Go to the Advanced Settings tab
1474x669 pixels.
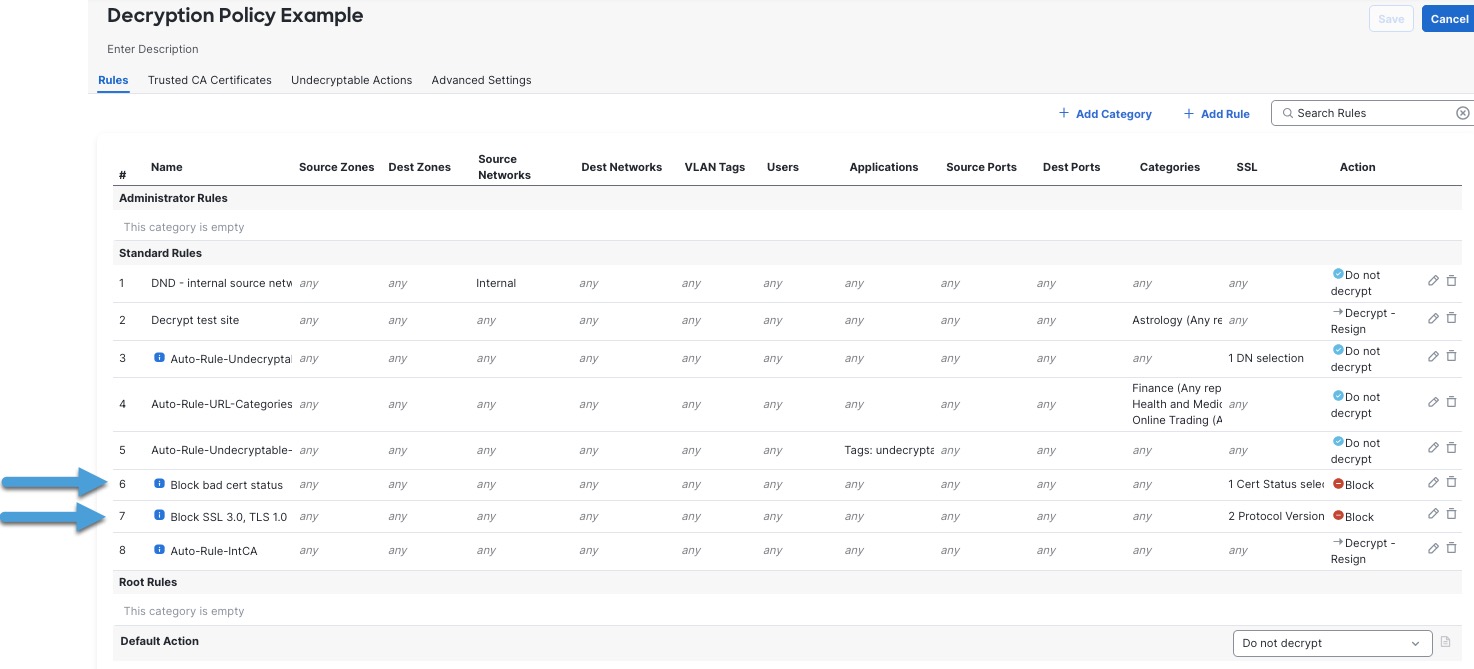point(481,80)
